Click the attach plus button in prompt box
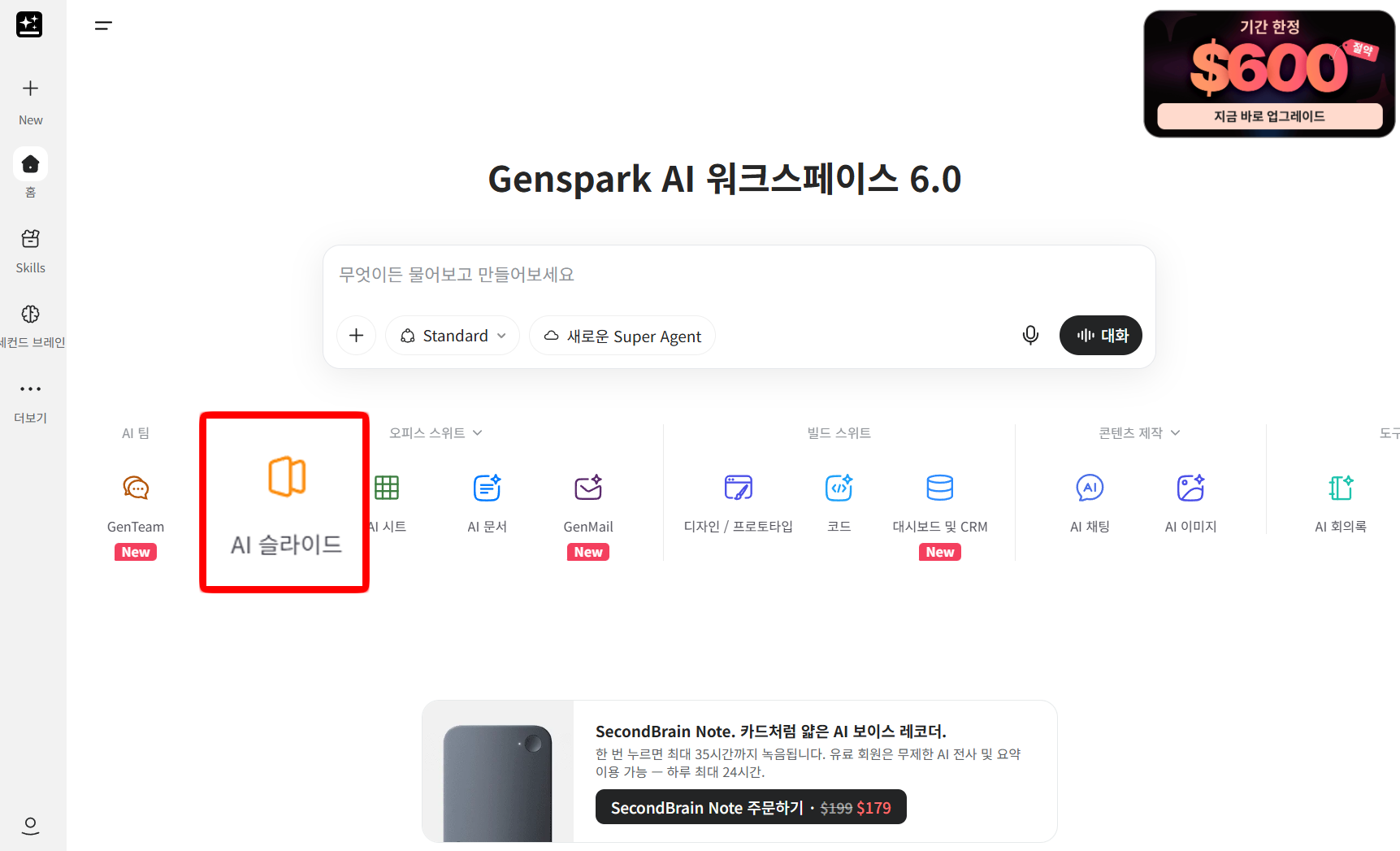 (x=356, y=336)
